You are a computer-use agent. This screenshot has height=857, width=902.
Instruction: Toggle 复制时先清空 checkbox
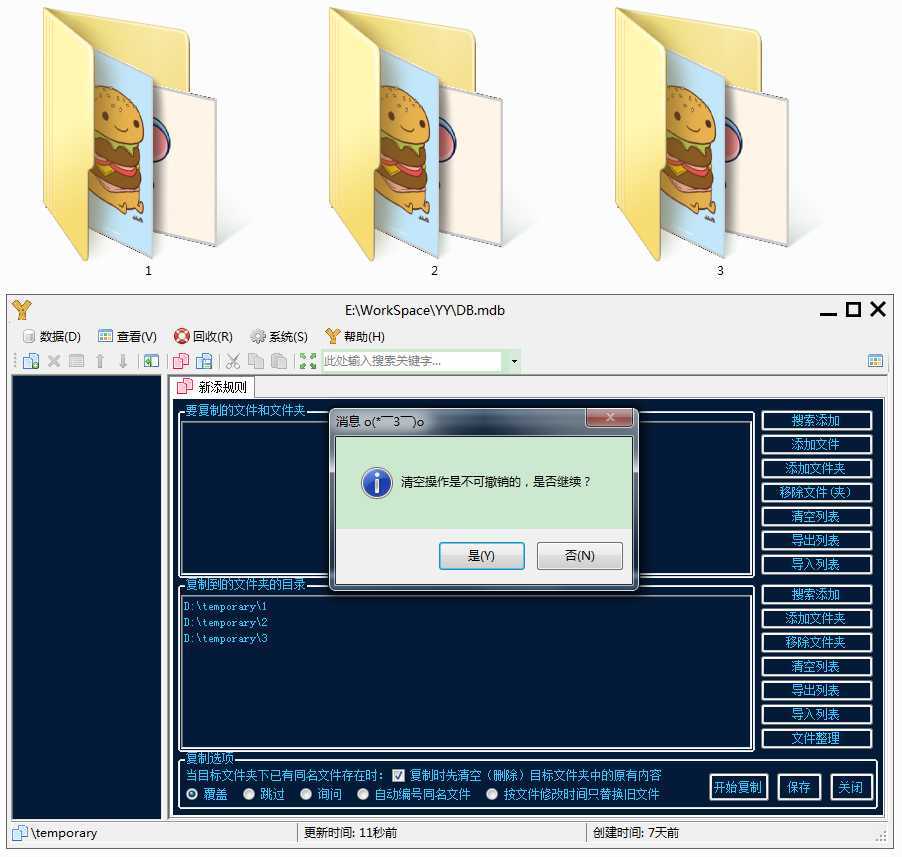[x=398, y=775]
